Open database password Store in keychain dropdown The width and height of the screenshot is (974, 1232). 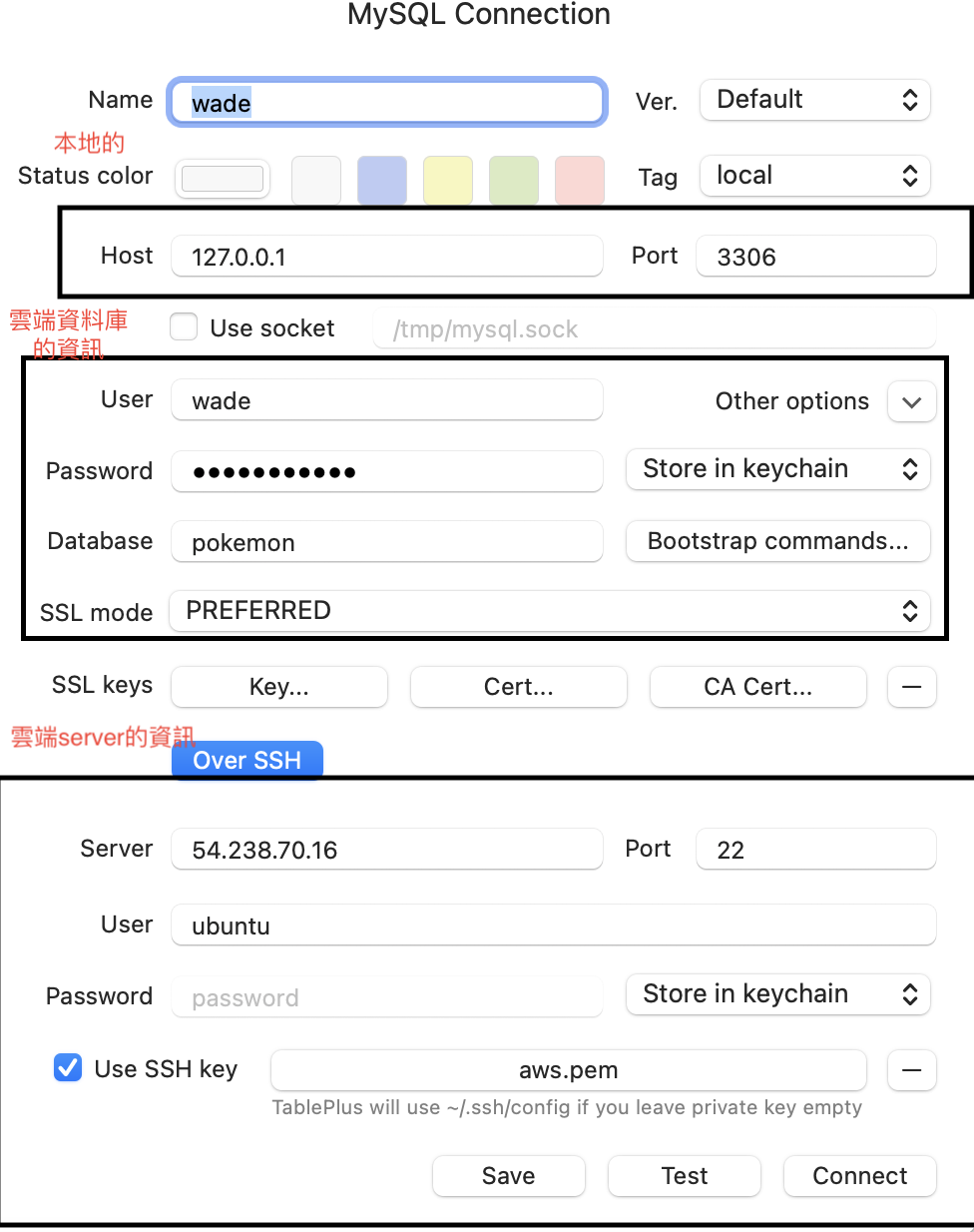pyautogui.click(x=777, y=469)
